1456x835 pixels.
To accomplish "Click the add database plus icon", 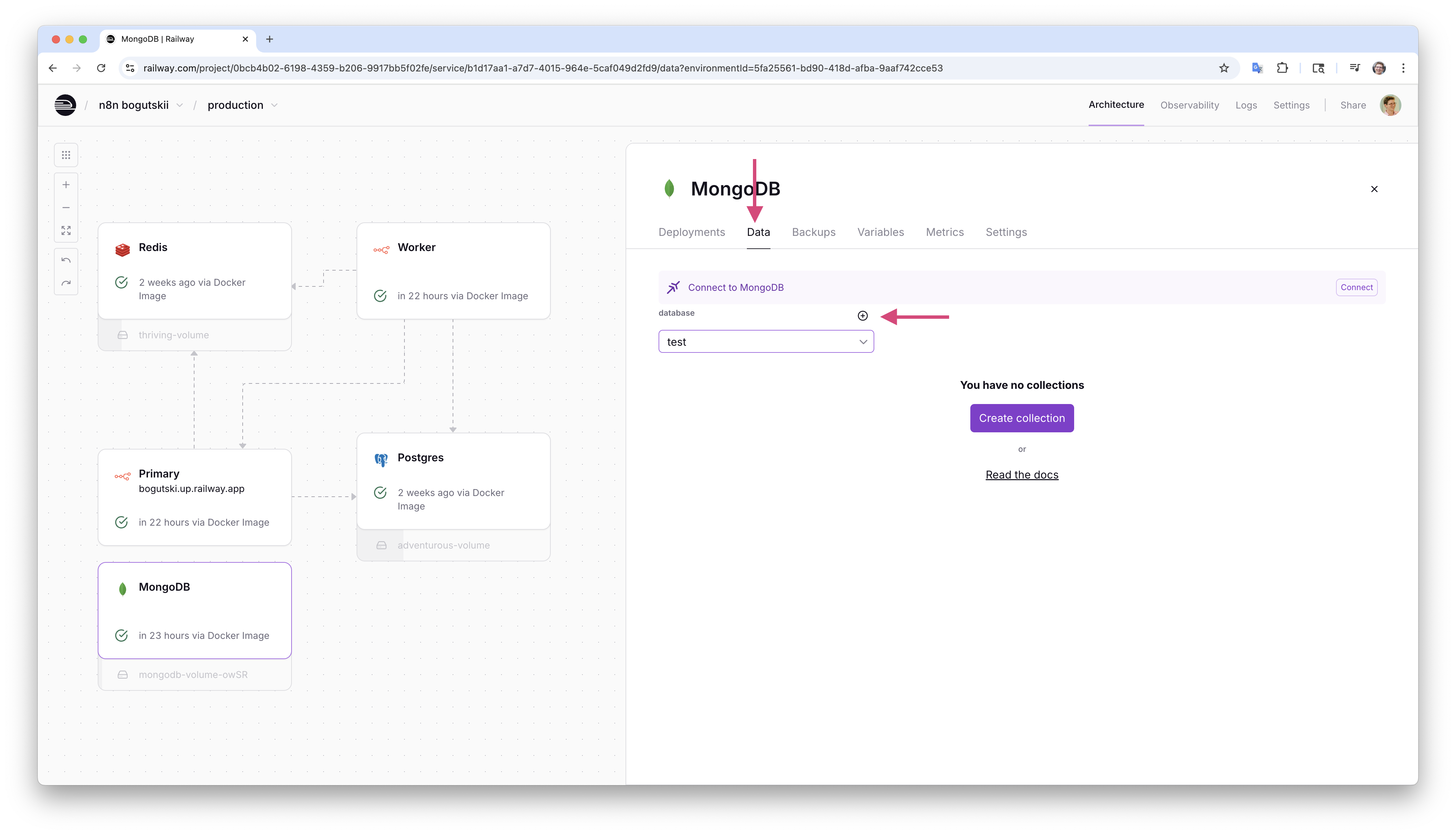I will pos(862,316).
